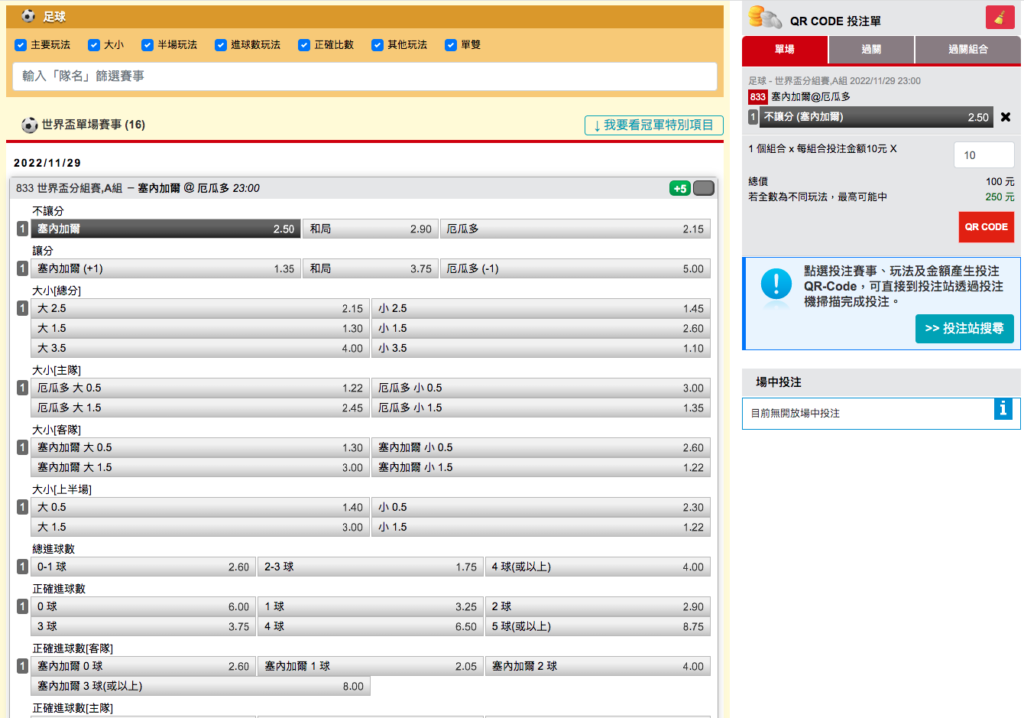Click the 隊名 filter input field

tap(364, 76)
